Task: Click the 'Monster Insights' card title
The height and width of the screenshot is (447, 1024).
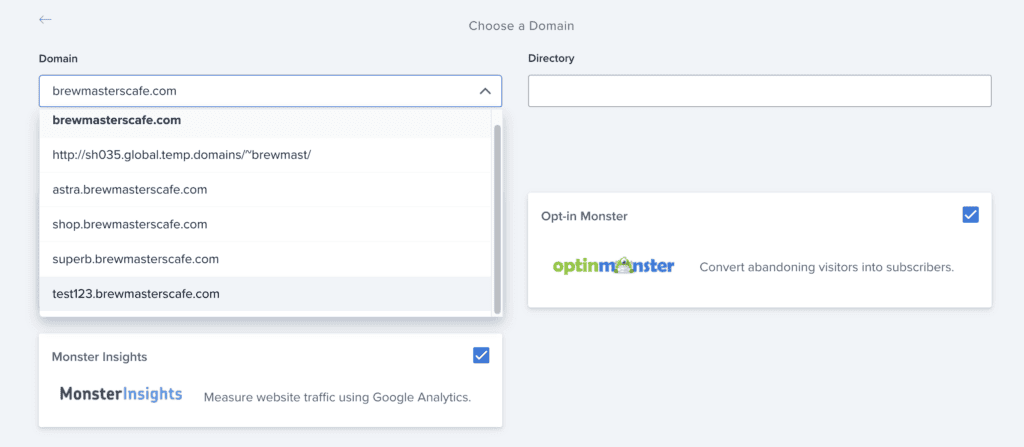Action: click(x=99, y=357)
